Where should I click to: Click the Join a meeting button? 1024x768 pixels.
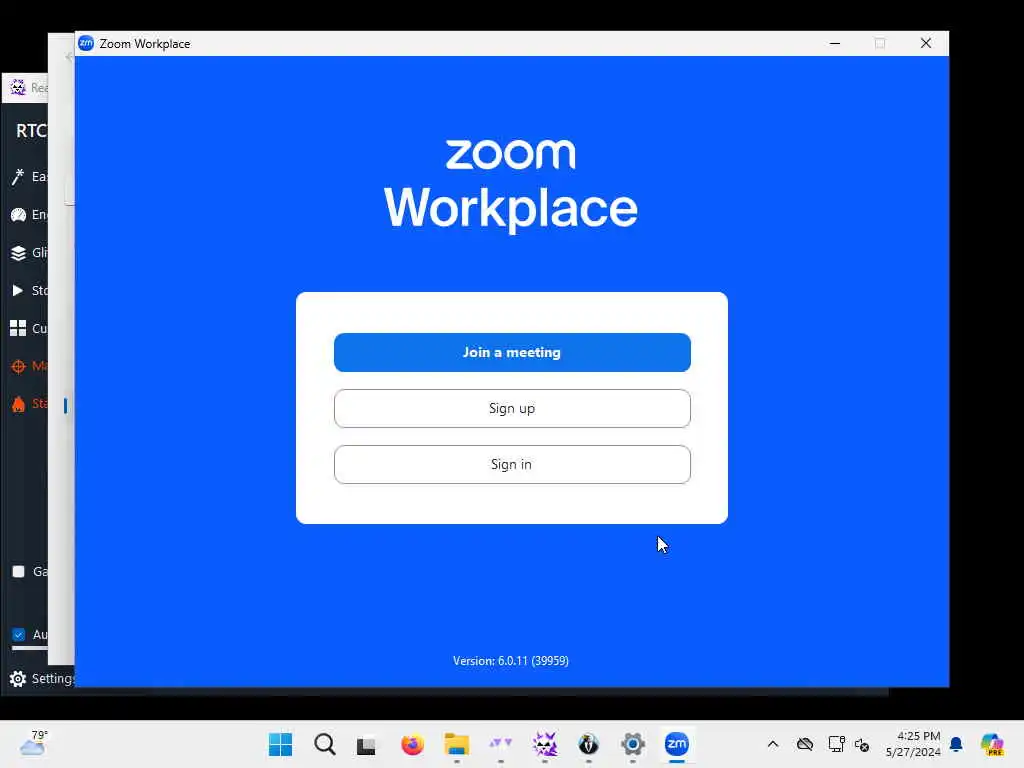512,353
